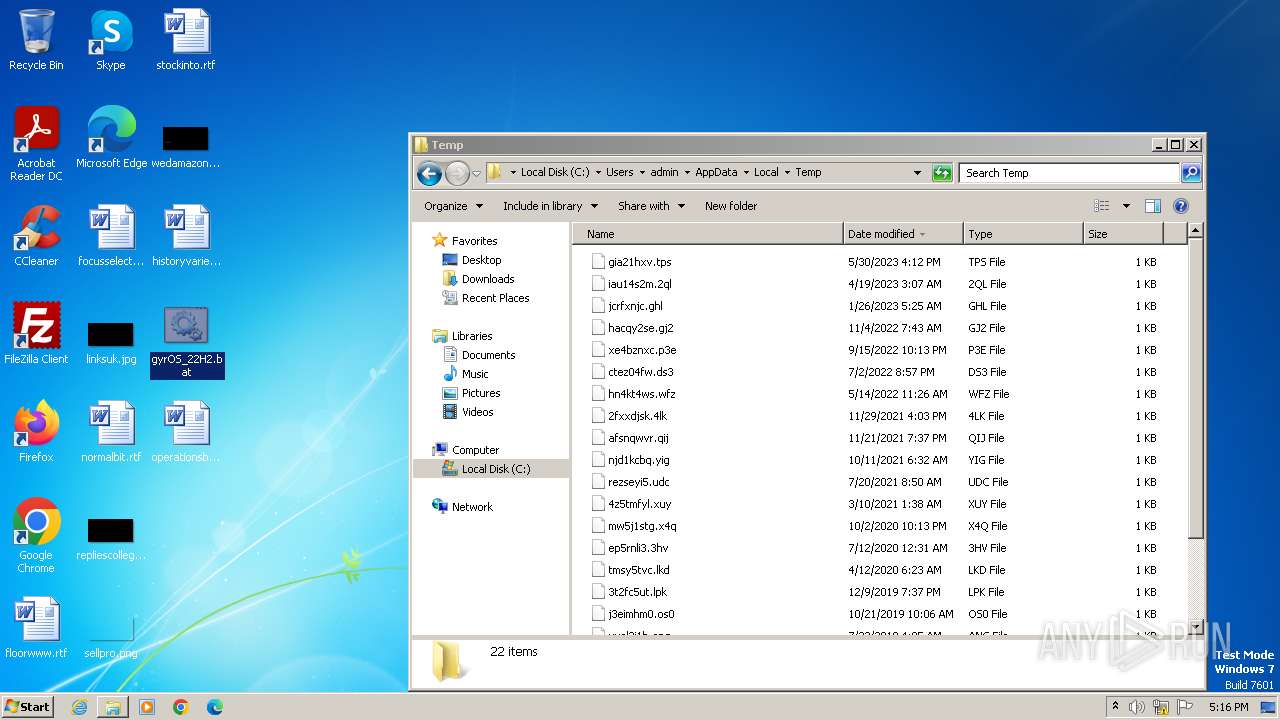This screenshot has width=1280, height=720.
Task: Select normalbit.rtf on the desktop
Action: (111, 431)
